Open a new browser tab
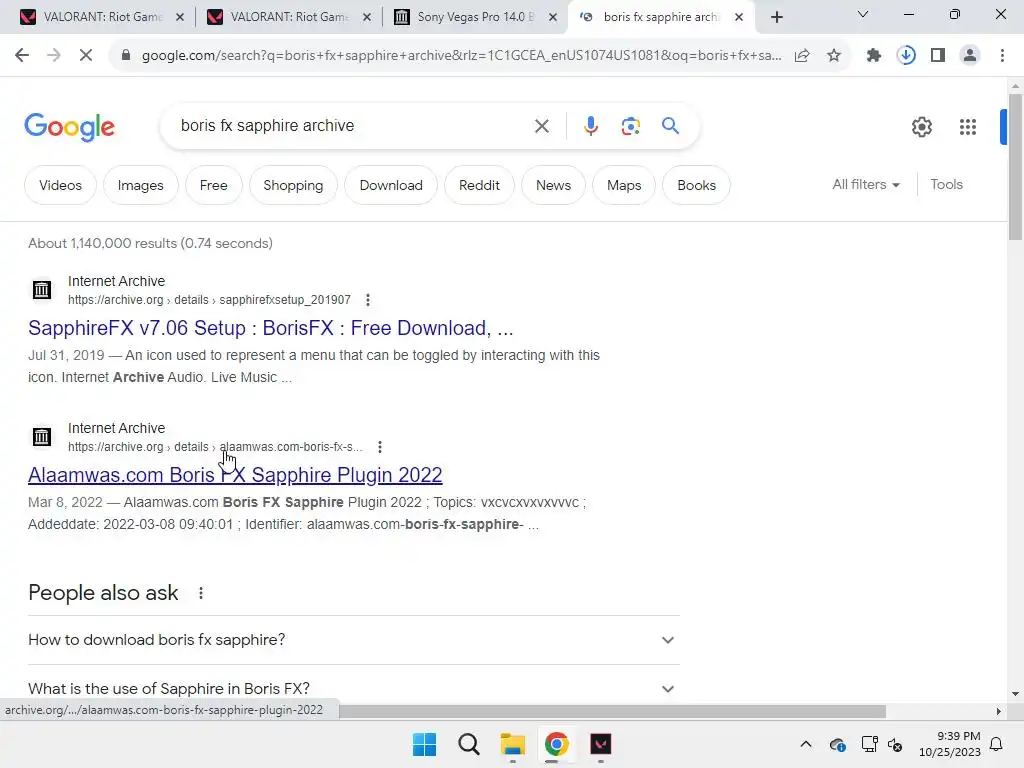 click(x=776, y=18)
